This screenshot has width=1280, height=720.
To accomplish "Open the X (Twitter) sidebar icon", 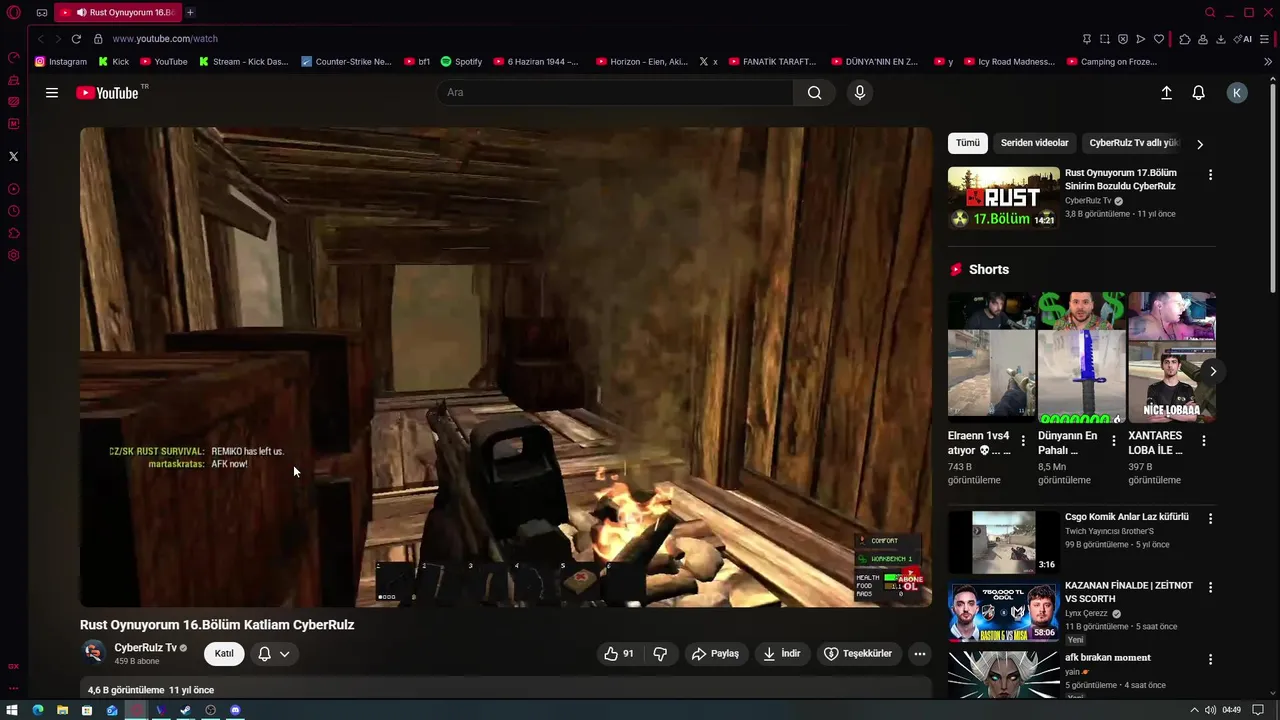I will coord(13,156).
